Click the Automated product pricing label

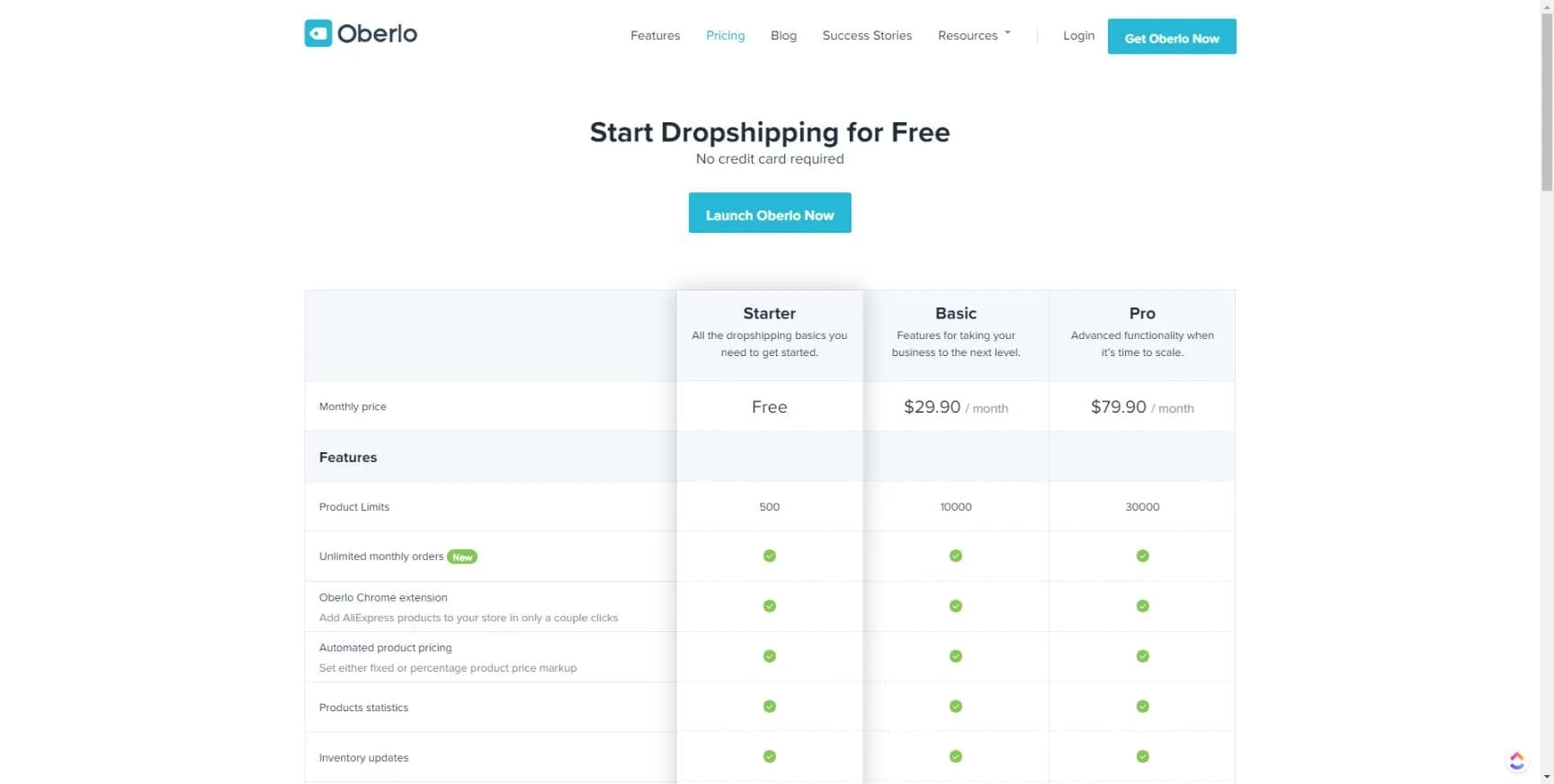click(x=386, y=648)
